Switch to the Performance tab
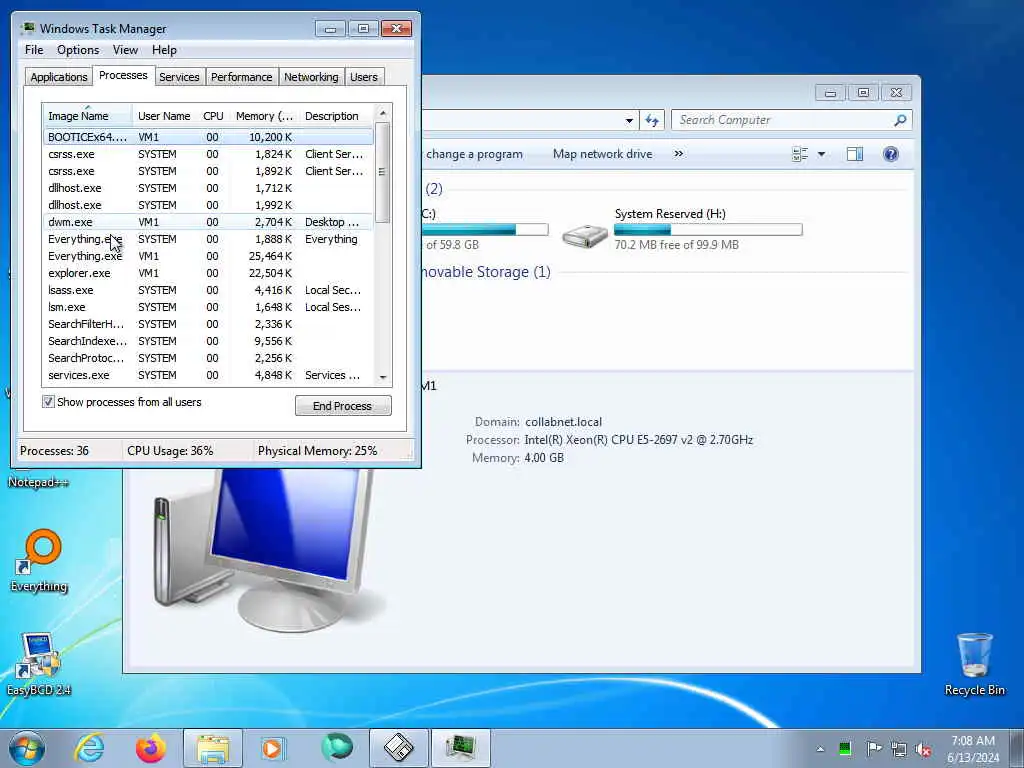This screenshot has height=768, width=1024. pyautogui.click(x=241, y=77)
